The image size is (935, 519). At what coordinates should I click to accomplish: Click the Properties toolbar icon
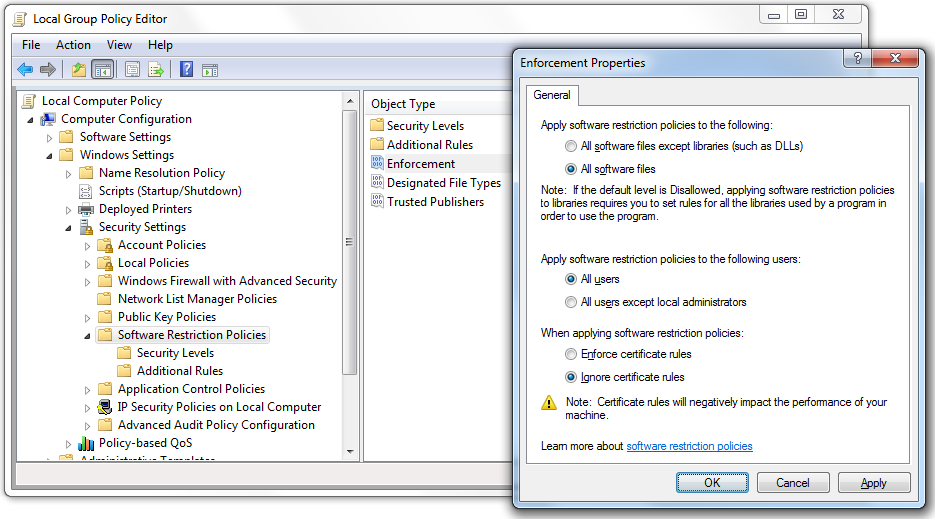tap(132, 69)
